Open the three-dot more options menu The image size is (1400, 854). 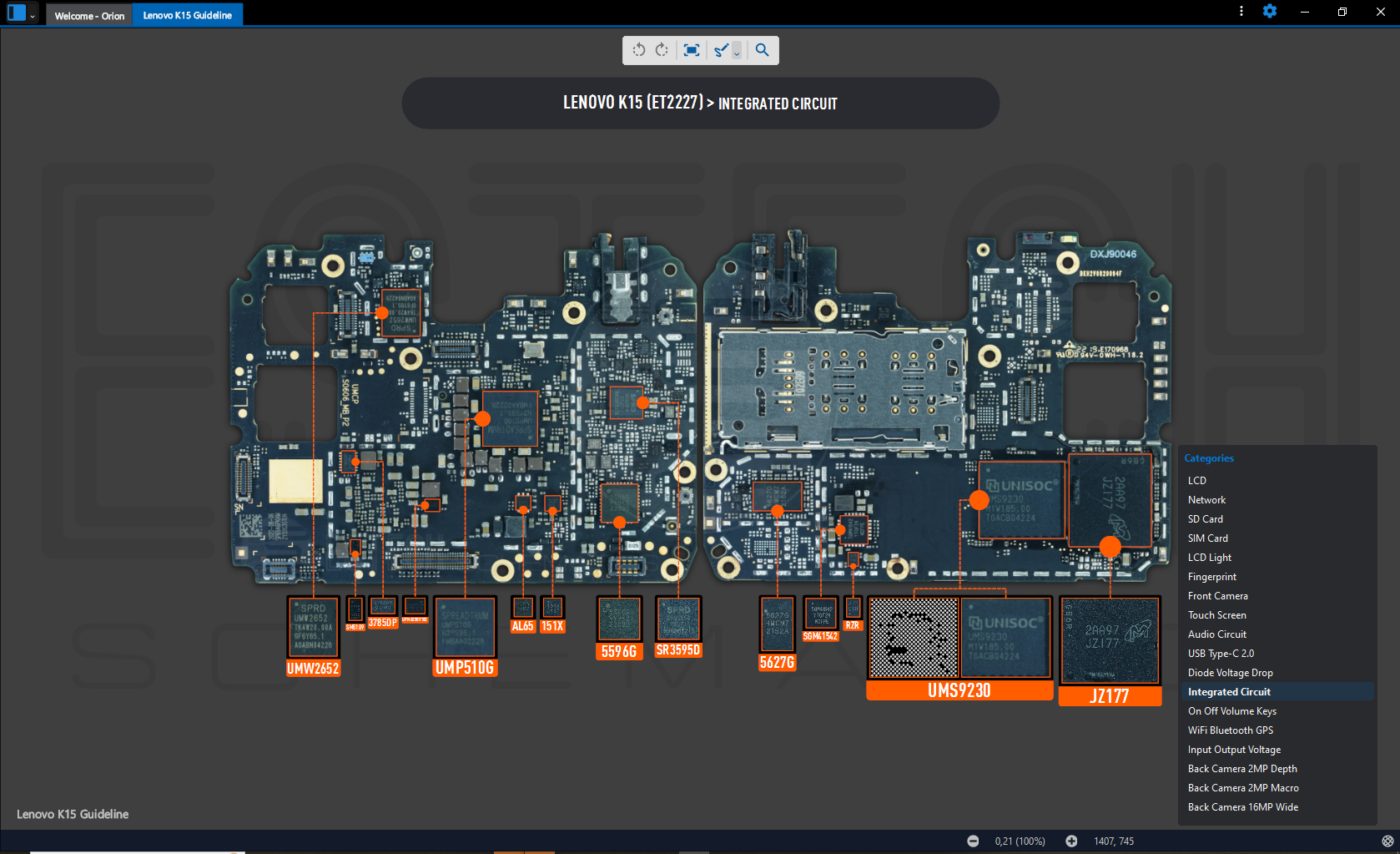pyautogui.click(x=1241, y=12)
